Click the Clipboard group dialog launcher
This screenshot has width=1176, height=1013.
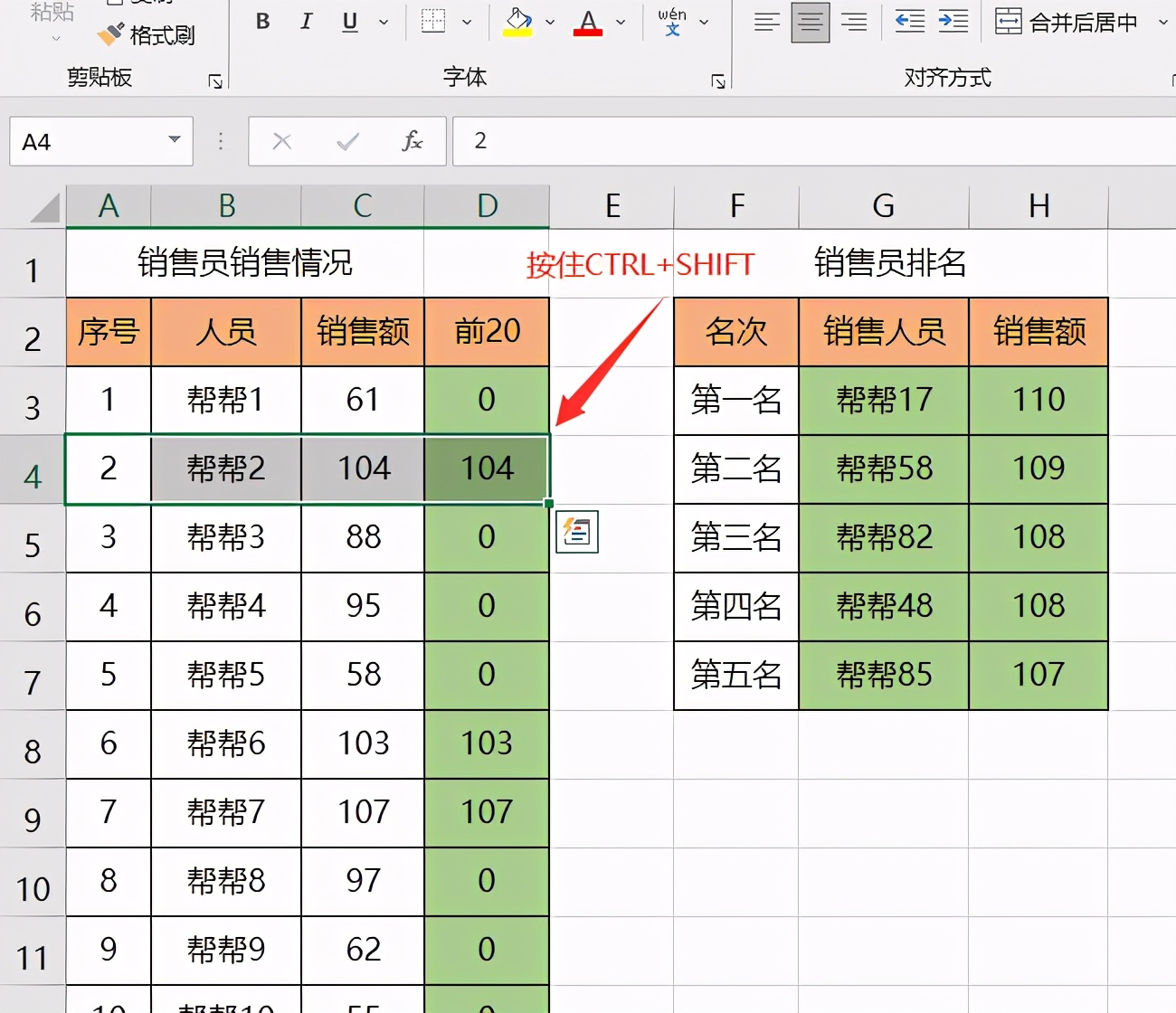pos(214,80)
